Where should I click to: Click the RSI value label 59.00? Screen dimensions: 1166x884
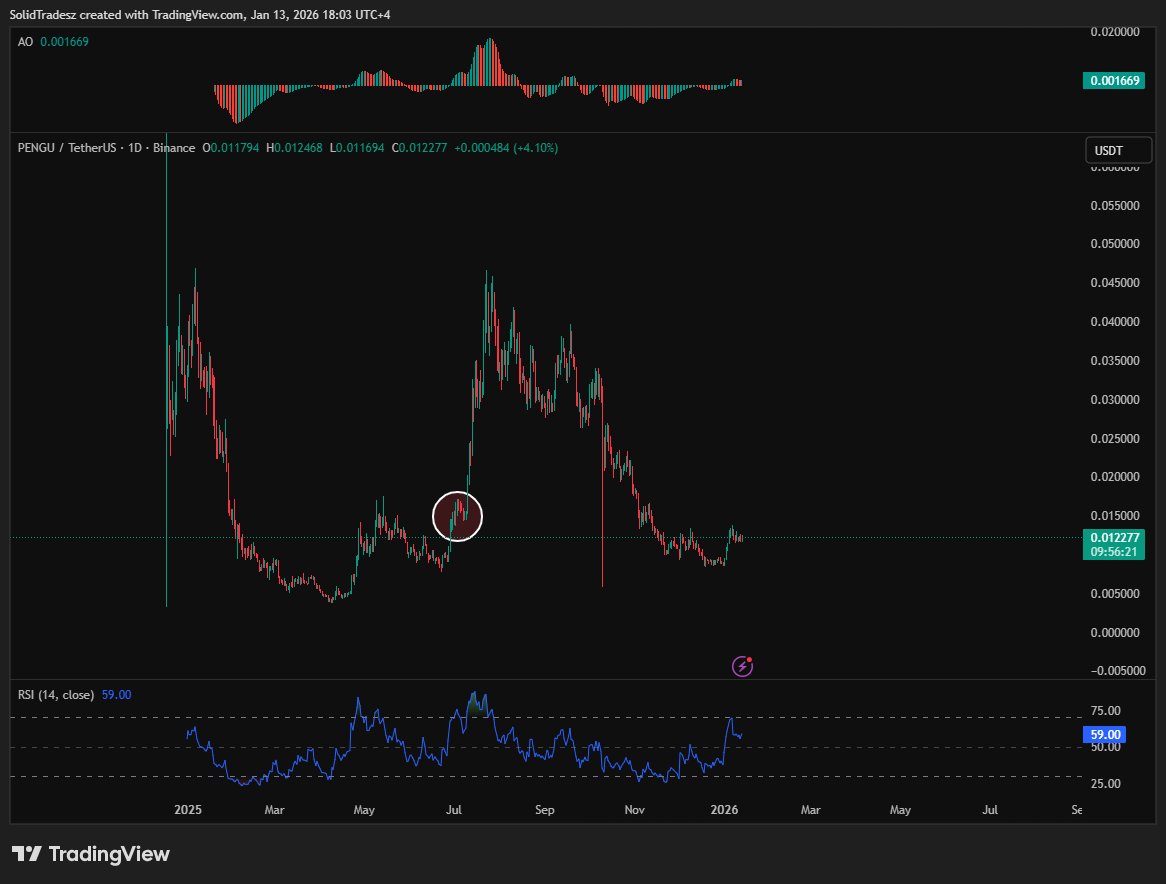pos(1104,735)
